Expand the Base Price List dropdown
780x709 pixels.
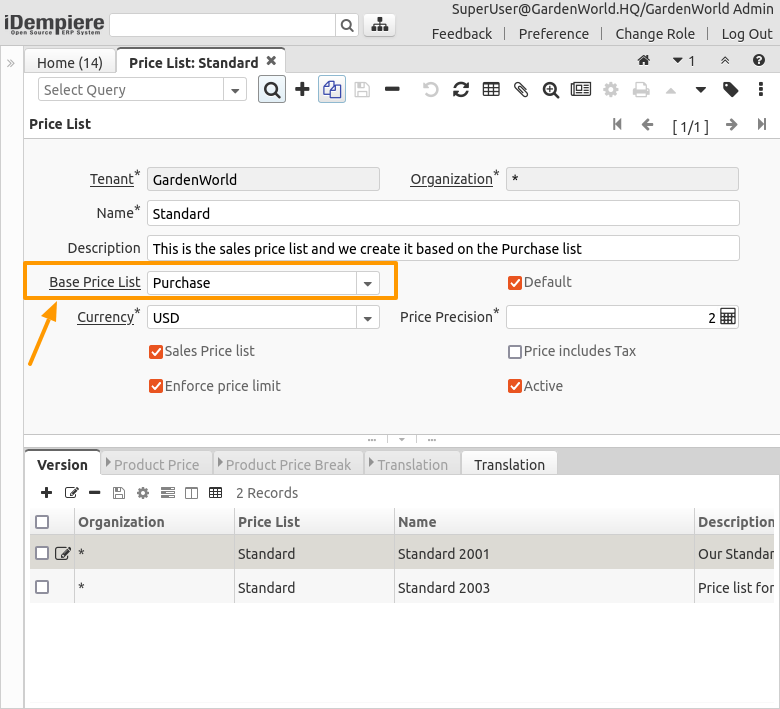[368, 283]
